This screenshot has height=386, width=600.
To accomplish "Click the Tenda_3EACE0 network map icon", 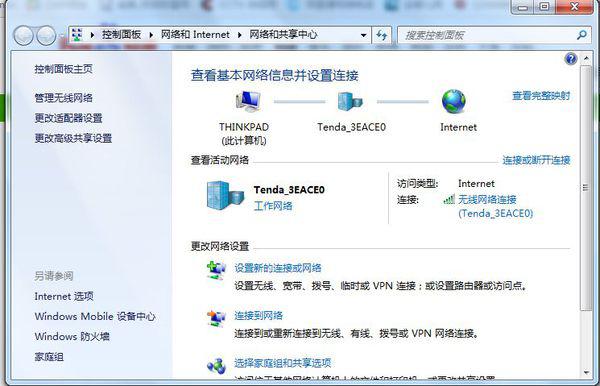I will (x=350, y=101).
